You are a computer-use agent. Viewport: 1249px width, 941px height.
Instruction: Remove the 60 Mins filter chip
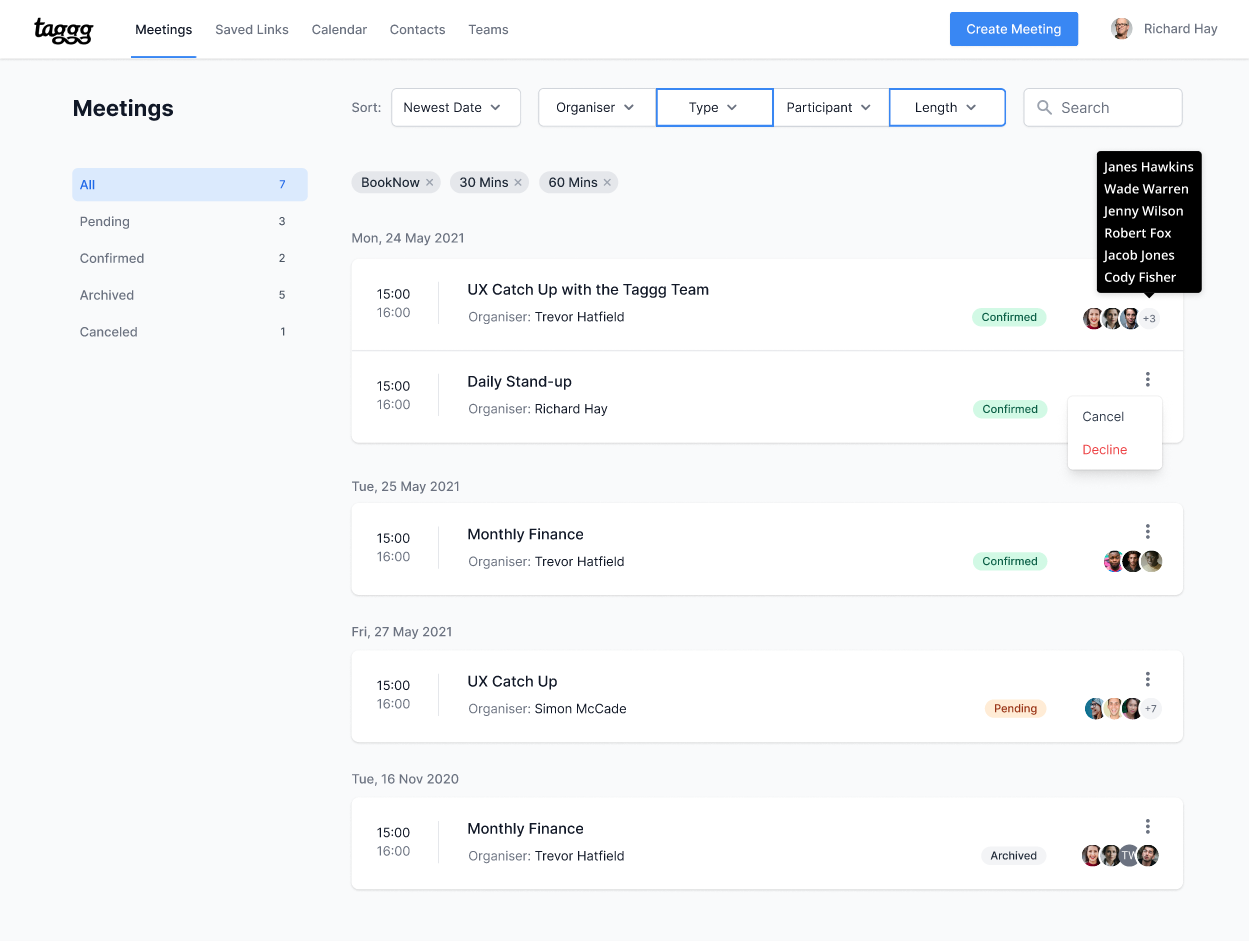pyautogui.click(x=607, y=182)
